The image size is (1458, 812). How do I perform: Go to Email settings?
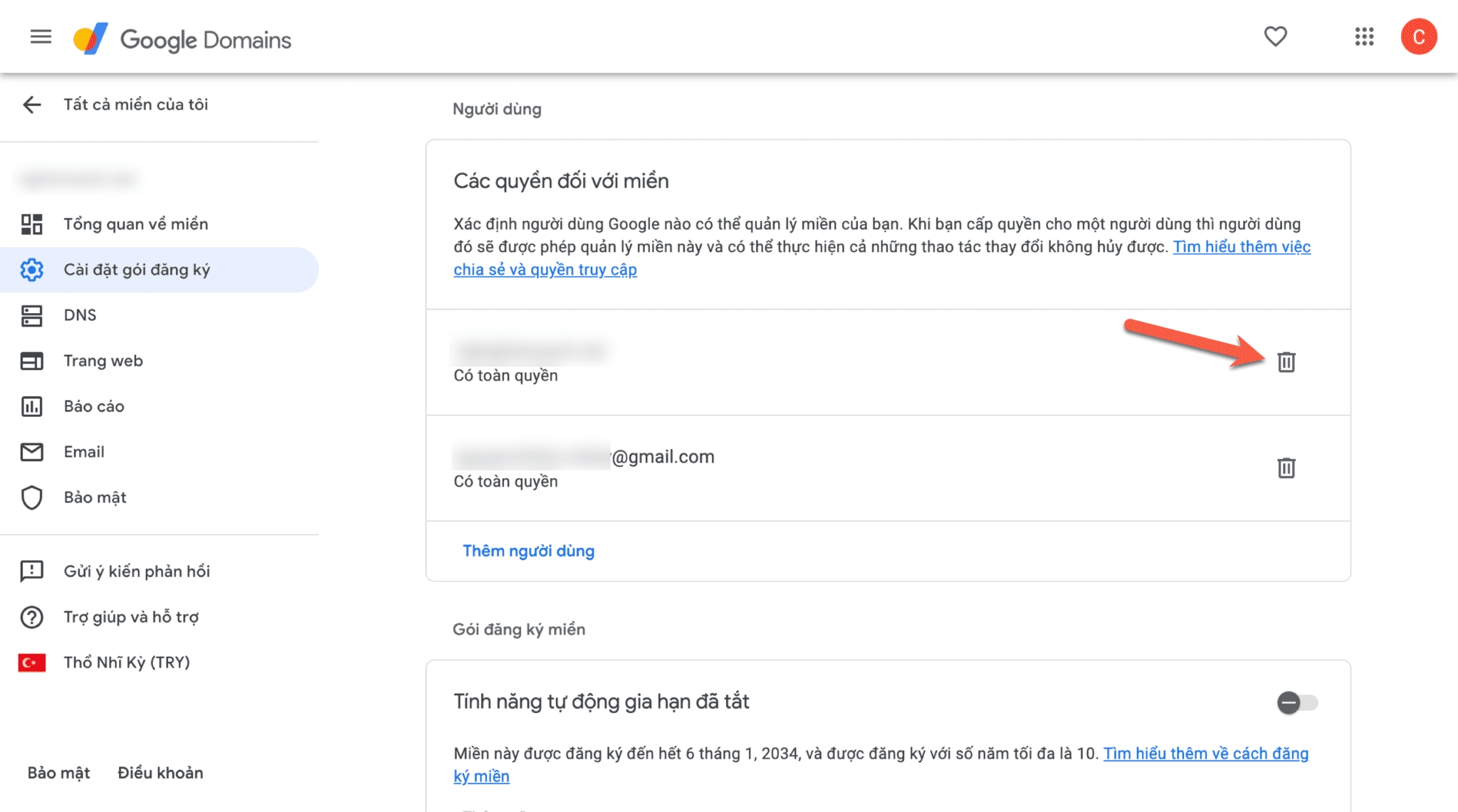[x=84, y=452]
